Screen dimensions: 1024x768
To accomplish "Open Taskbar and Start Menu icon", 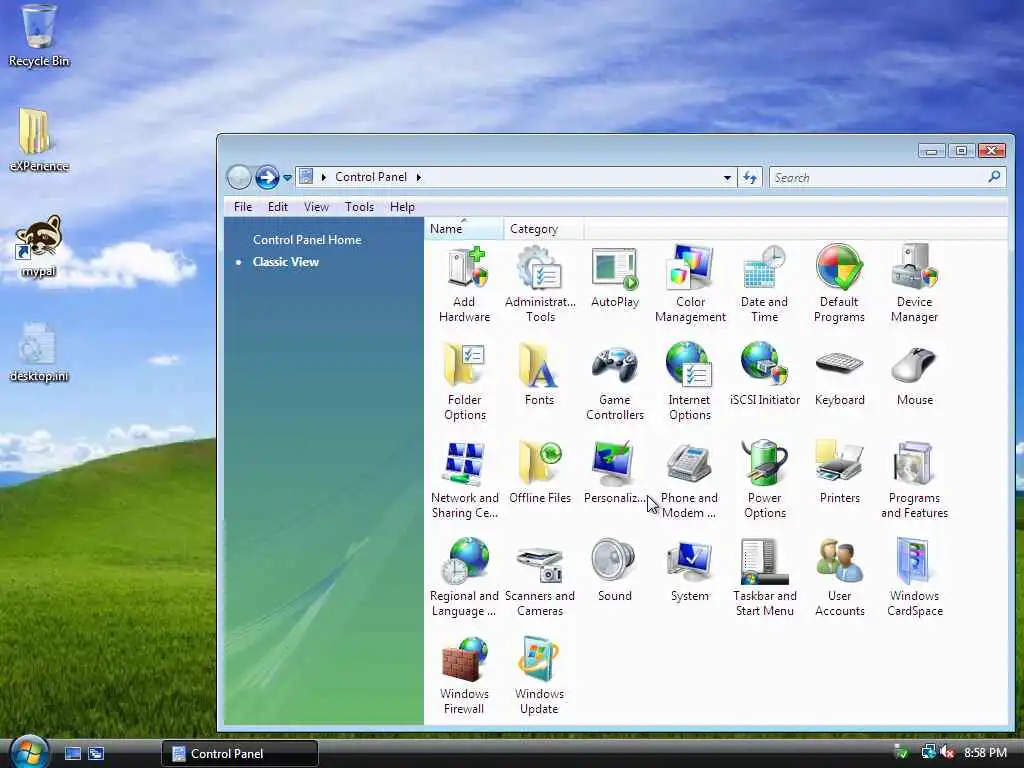I will click(765, 577).
